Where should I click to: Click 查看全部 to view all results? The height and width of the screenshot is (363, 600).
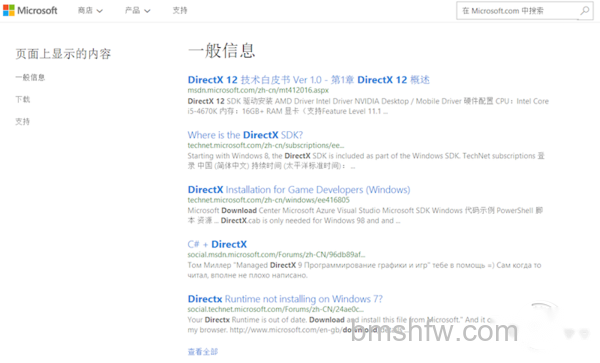203,352
